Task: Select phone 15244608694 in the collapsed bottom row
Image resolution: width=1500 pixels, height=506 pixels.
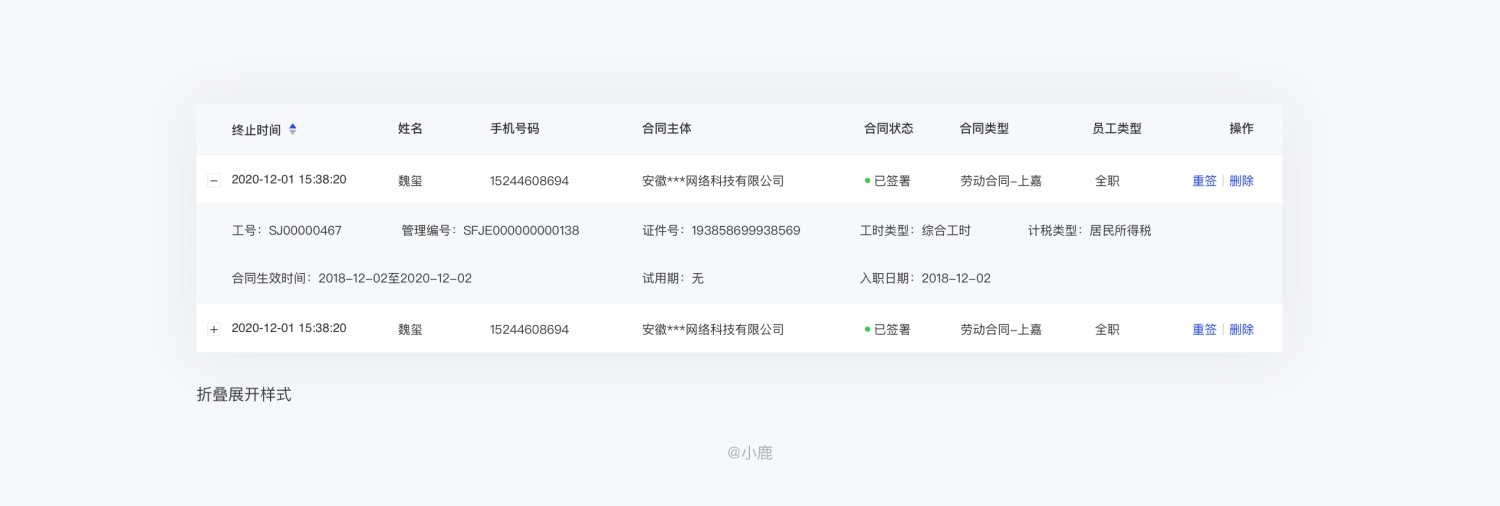Action: 529,329
